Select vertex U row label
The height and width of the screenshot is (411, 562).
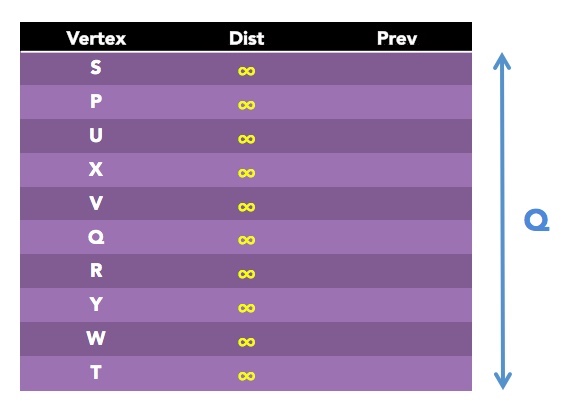pyautogui.click(x=96, y=135)
